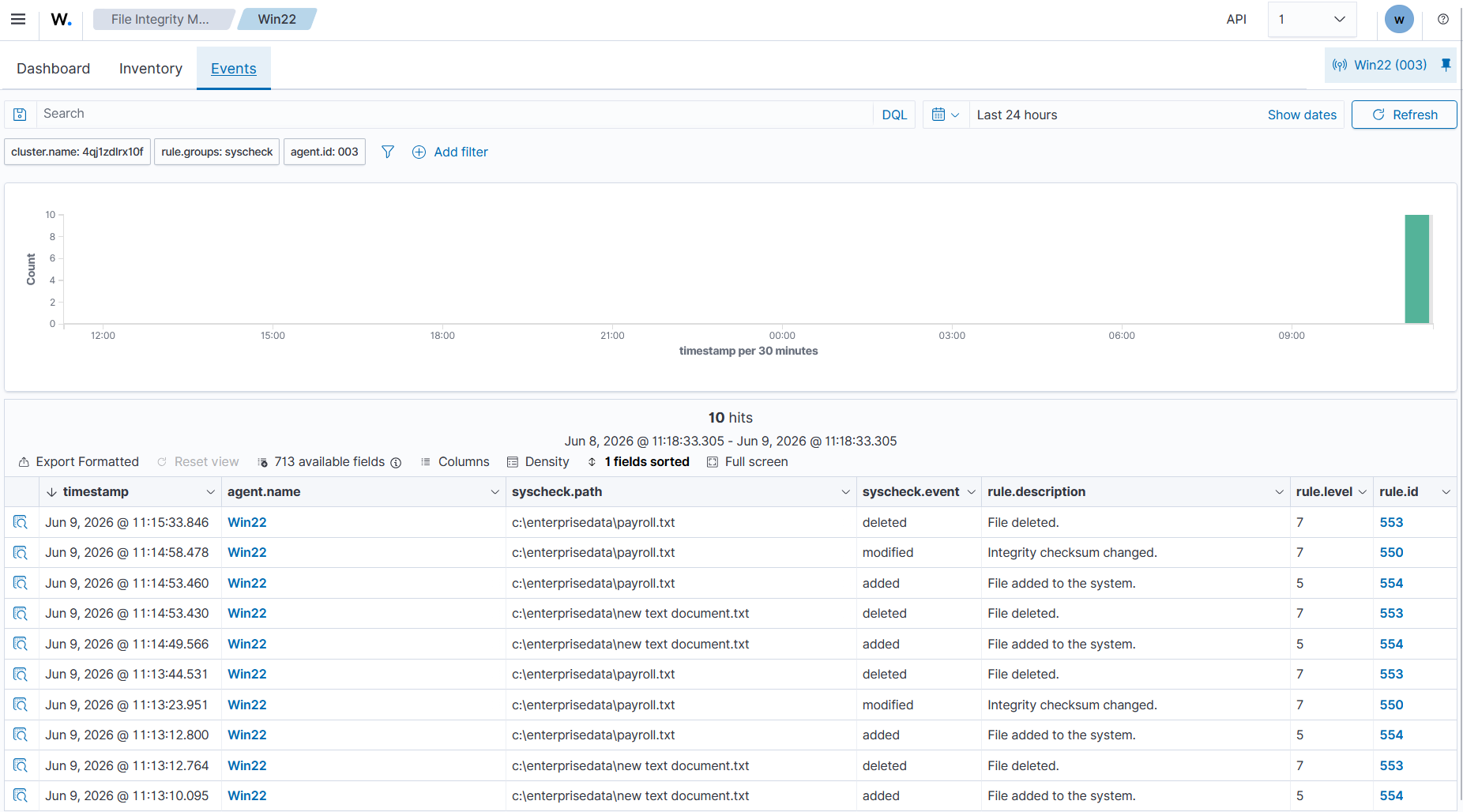Open the rule.description column menu
The width and height of the screenshot is (1463, 812).
pyautogui.click(x=1280, y=492)
